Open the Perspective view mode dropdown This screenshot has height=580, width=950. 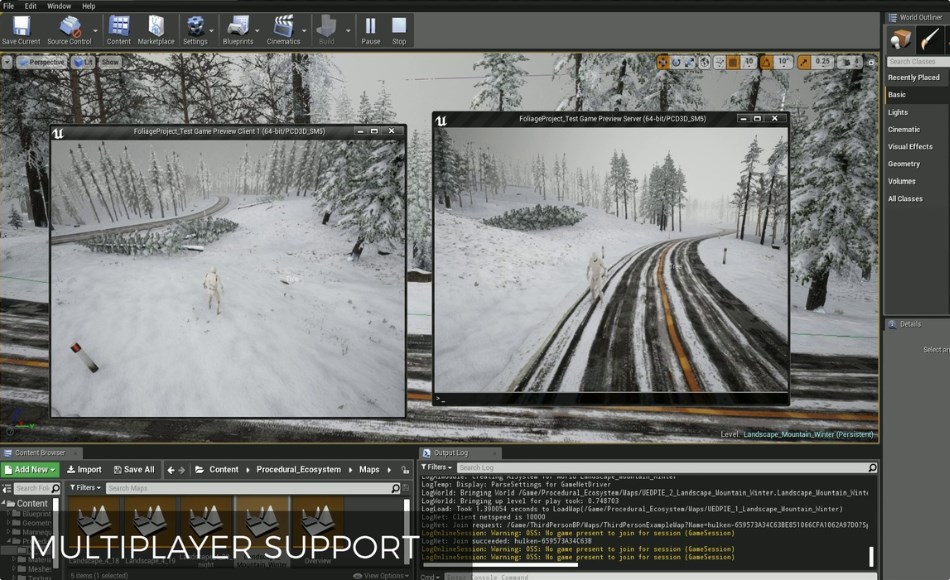click(x=40, y=62)
